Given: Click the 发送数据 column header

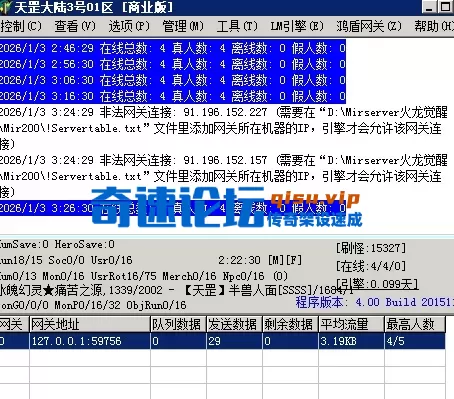Looking at the screenshot, I should (x=234, y=324).
